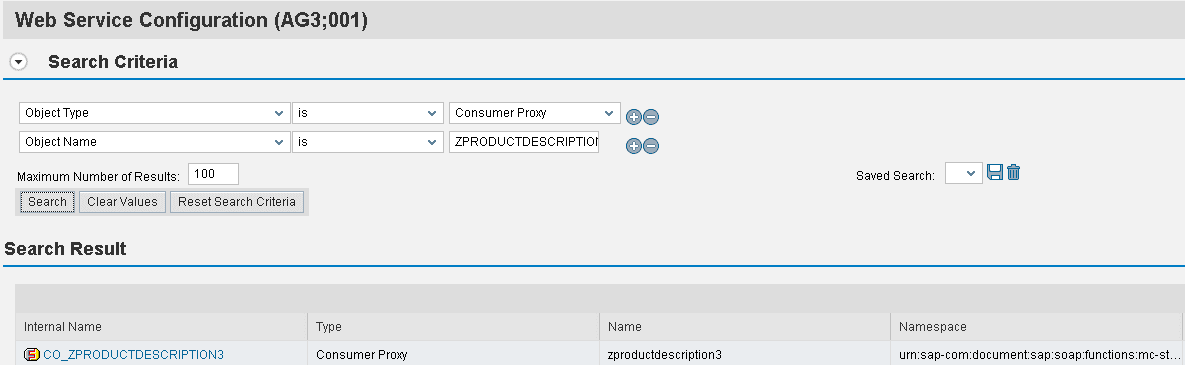Image resolution: width=1185 pixels, height=365 pixels.
Task: Open the 'is' operator dropdown for Object Name
Action: pos(367,141)
